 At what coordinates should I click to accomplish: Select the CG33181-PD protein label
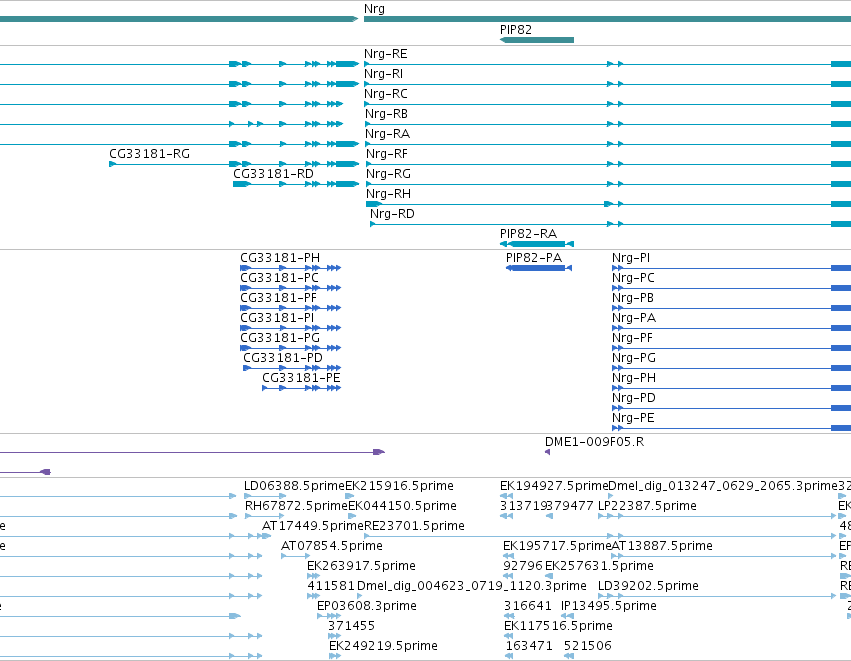283,358
